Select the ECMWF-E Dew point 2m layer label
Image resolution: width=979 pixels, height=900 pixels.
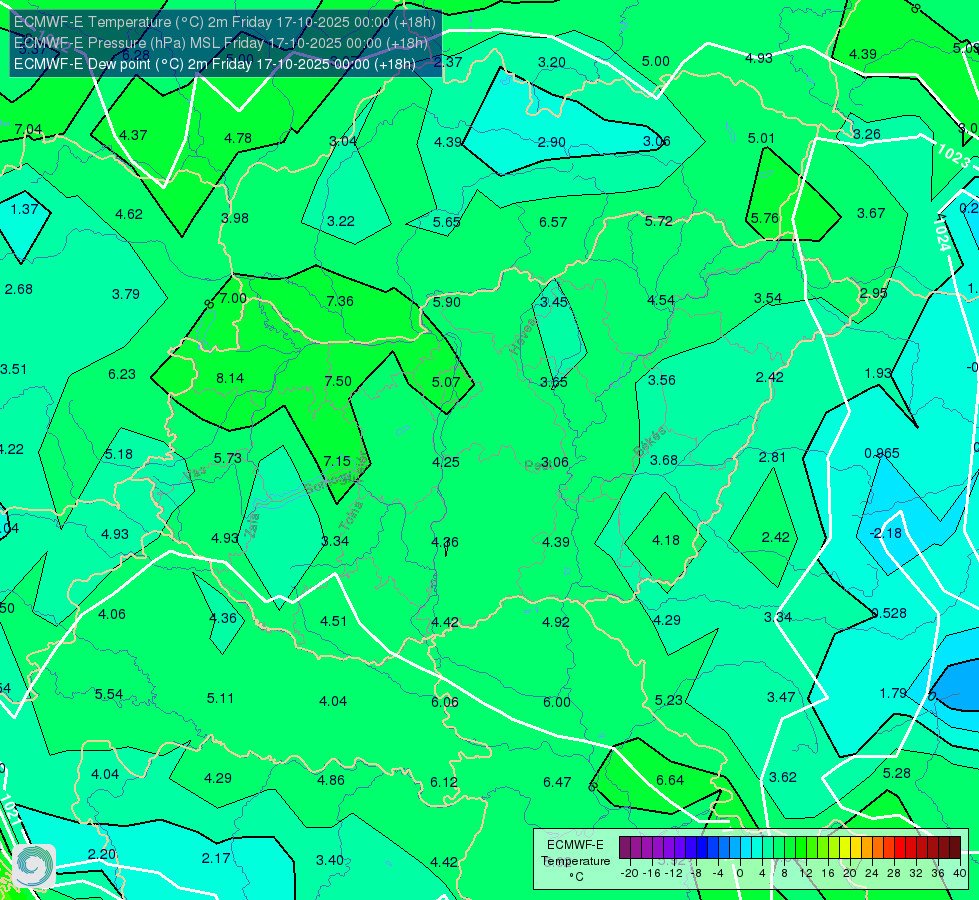215,64
